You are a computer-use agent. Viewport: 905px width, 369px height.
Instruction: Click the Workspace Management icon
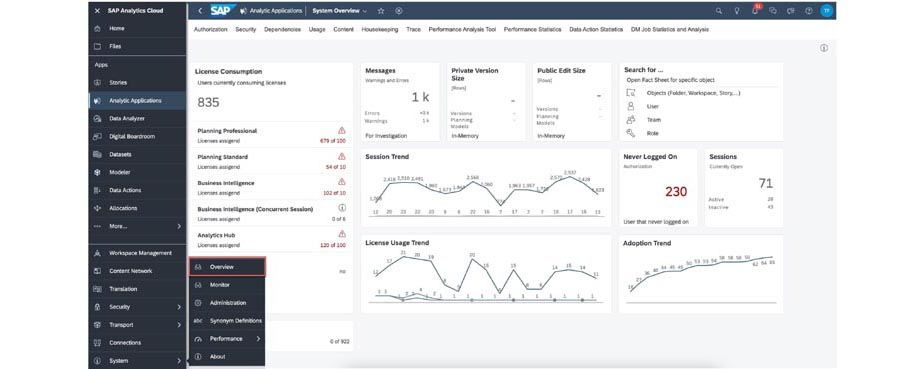pyautogui.click(x=97, y=253)
